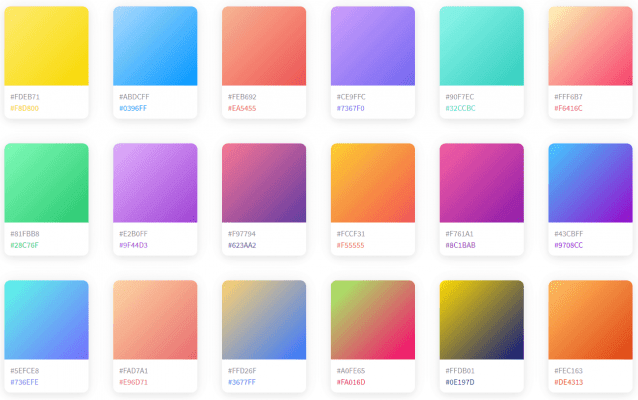Screen dimensions: 638x400
Task: Click the #FFDB01 color code
Action: (460, 371)
